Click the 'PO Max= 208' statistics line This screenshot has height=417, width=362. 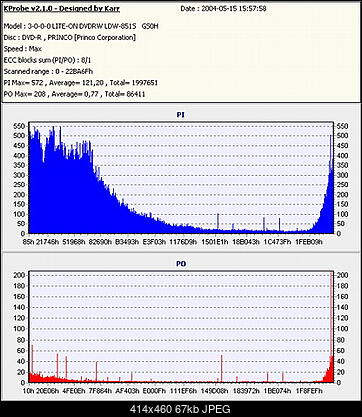74,94
